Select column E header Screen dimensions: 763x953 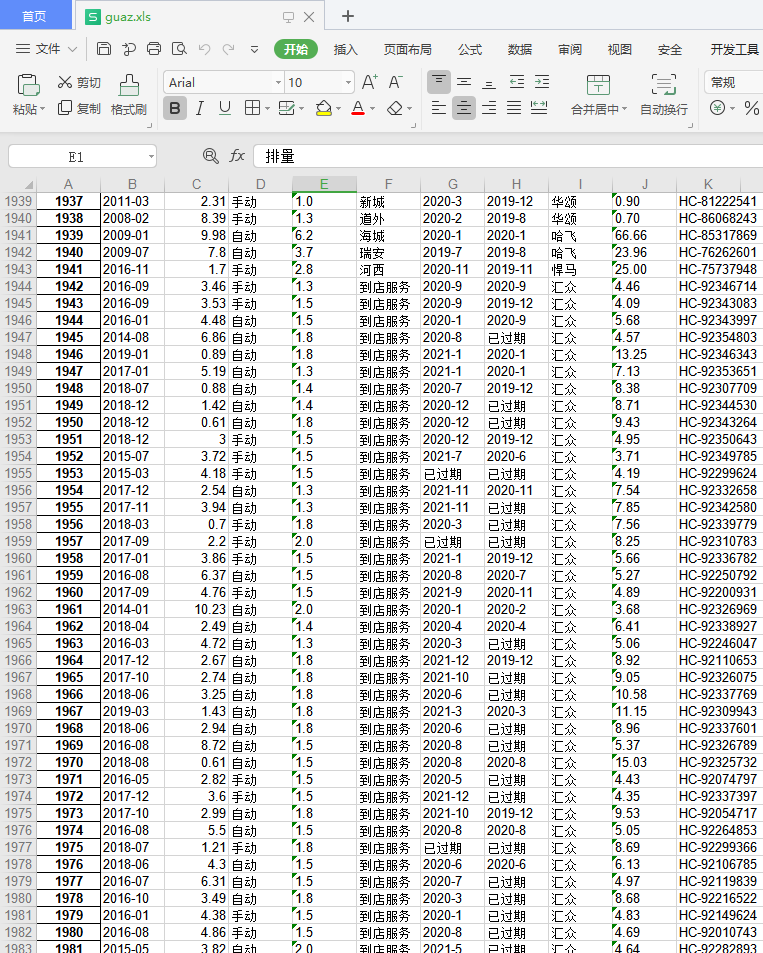coord(324,184)
